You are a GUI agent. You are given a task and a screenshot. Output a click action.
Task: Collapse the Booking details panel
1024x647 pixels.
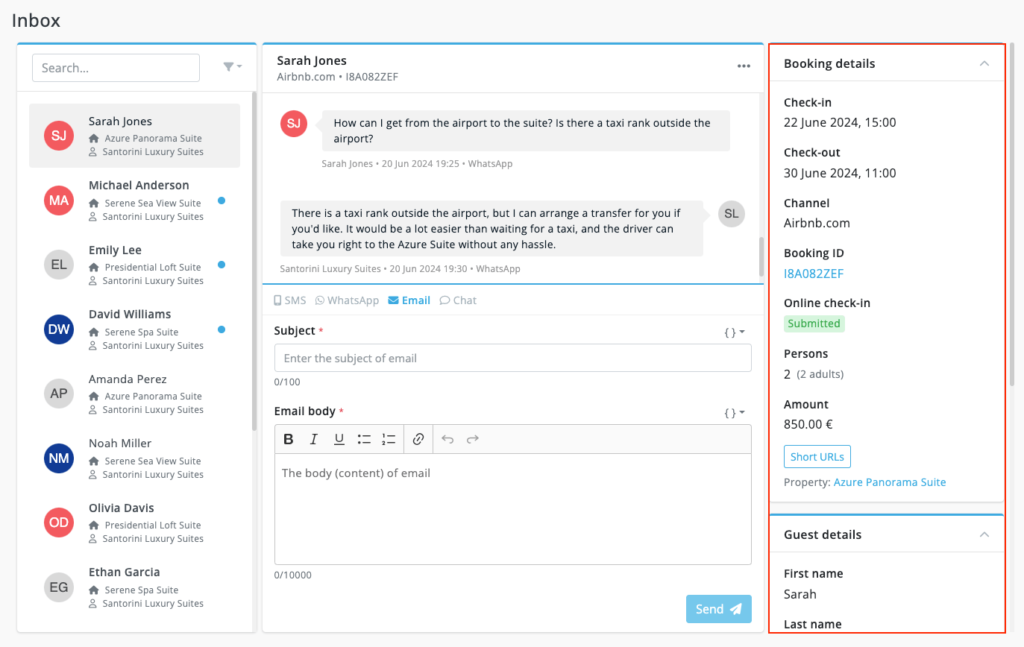click(984, 63)
